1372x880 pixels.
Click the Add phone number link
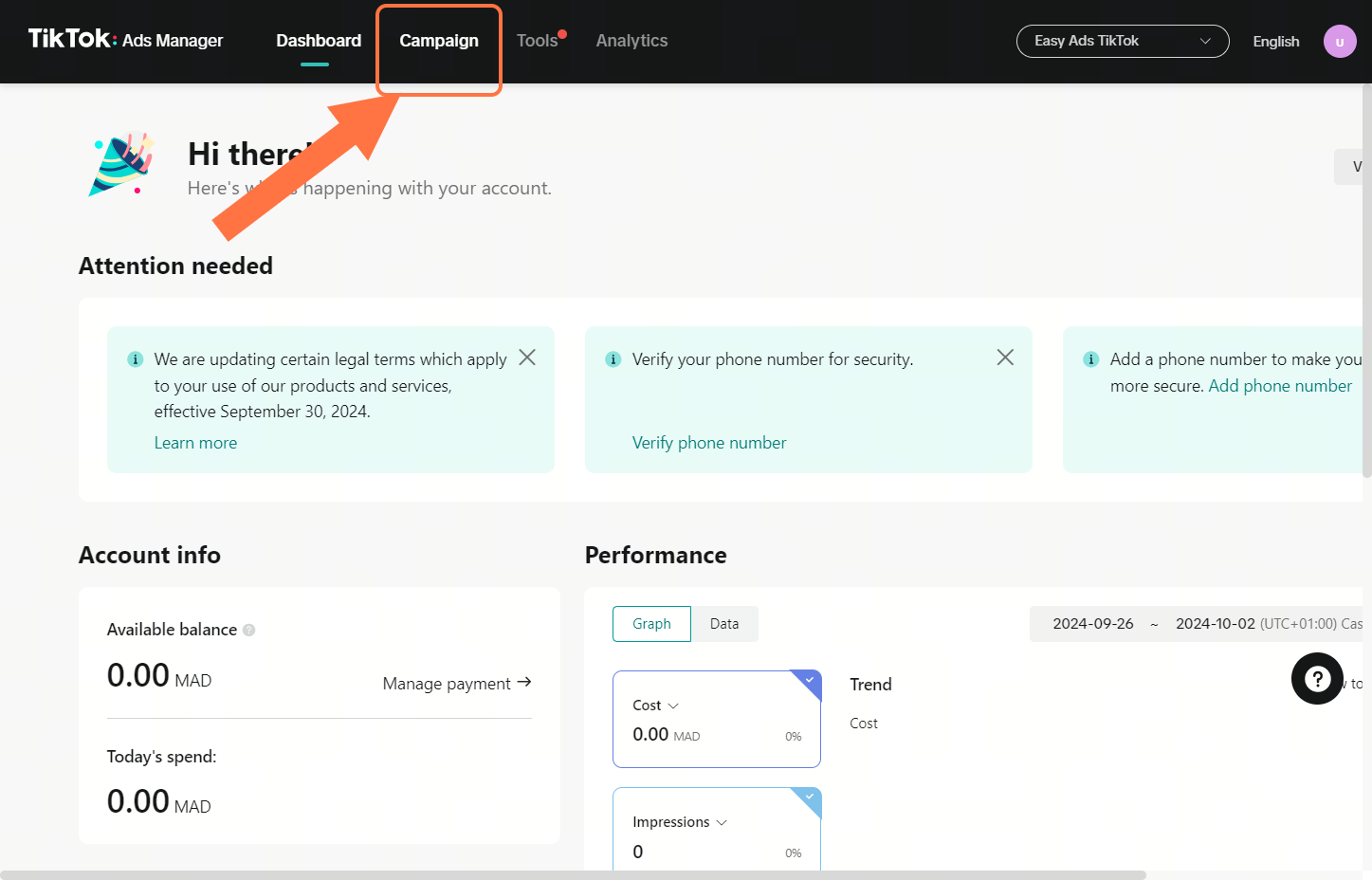coord(1279,386)
